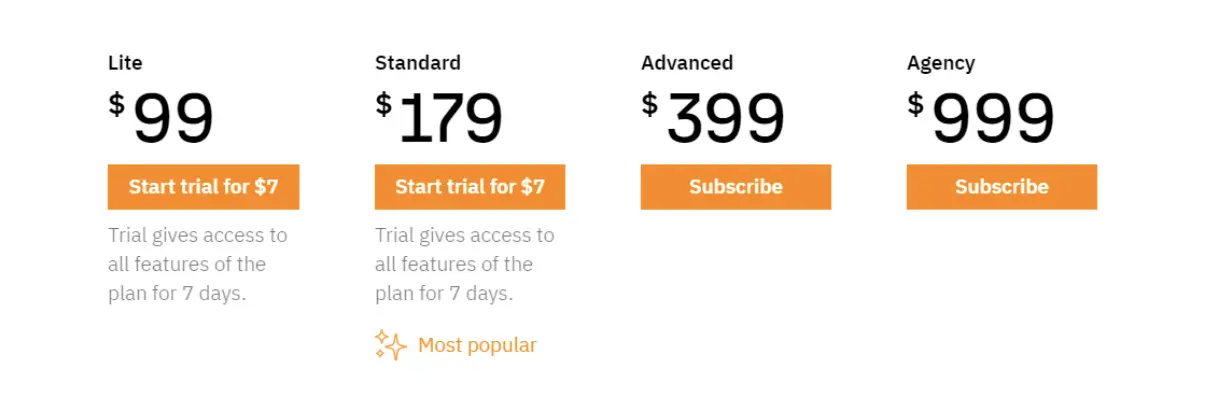Click the trial description under Lite plan
This screenshot has width=1214, height=408.
pos(197,265)
